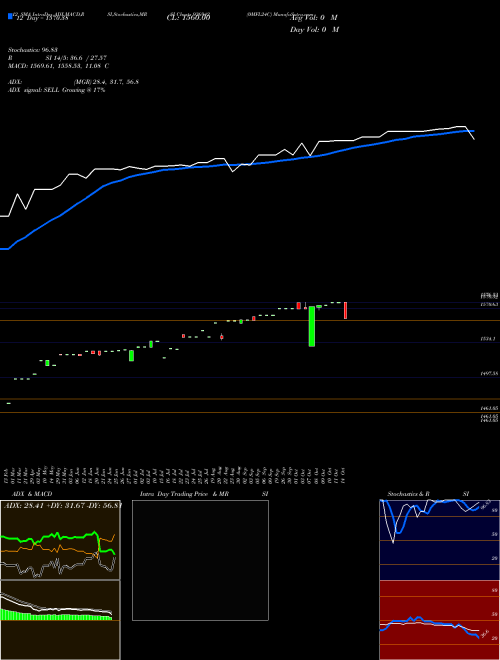Click the tall green candlestick
Image resolution: width=500 pixels, height=660 pixels.
point(312,326)
